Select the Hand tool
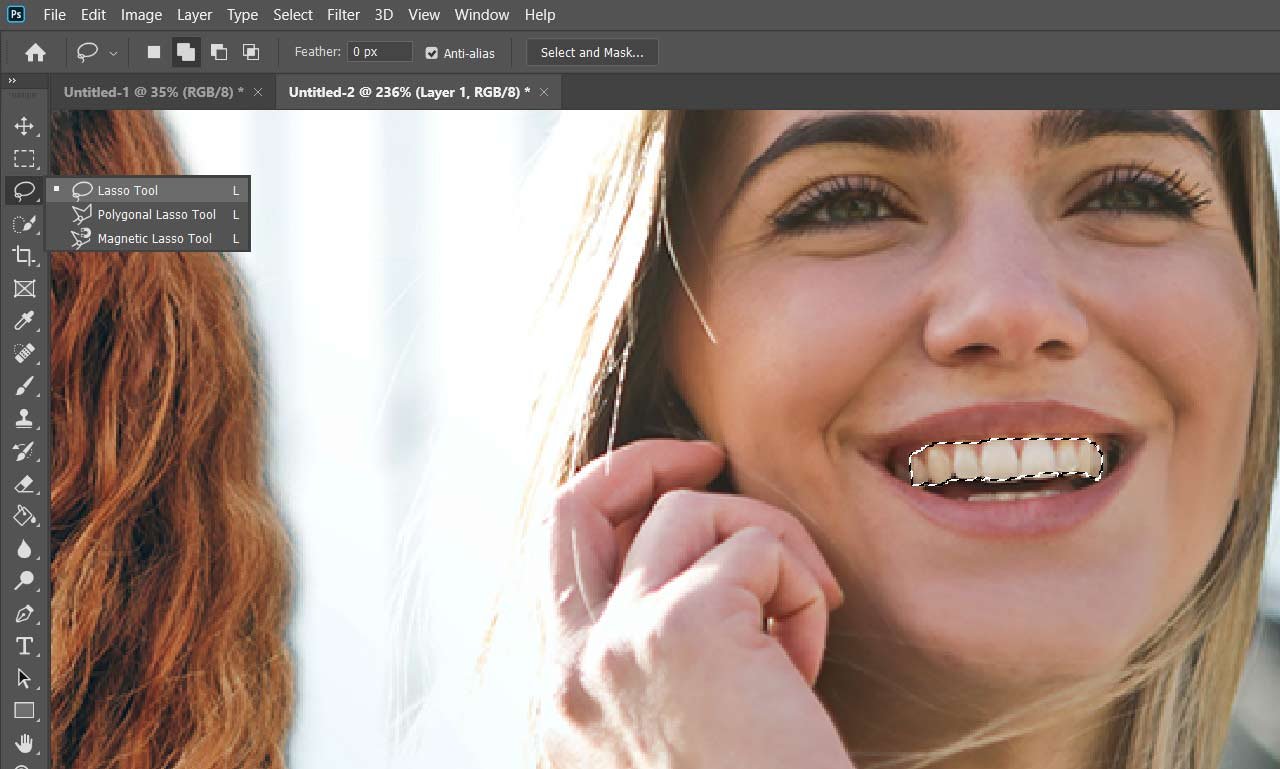The width and height of the screenshot is (1280, 769). coord(24,743)
